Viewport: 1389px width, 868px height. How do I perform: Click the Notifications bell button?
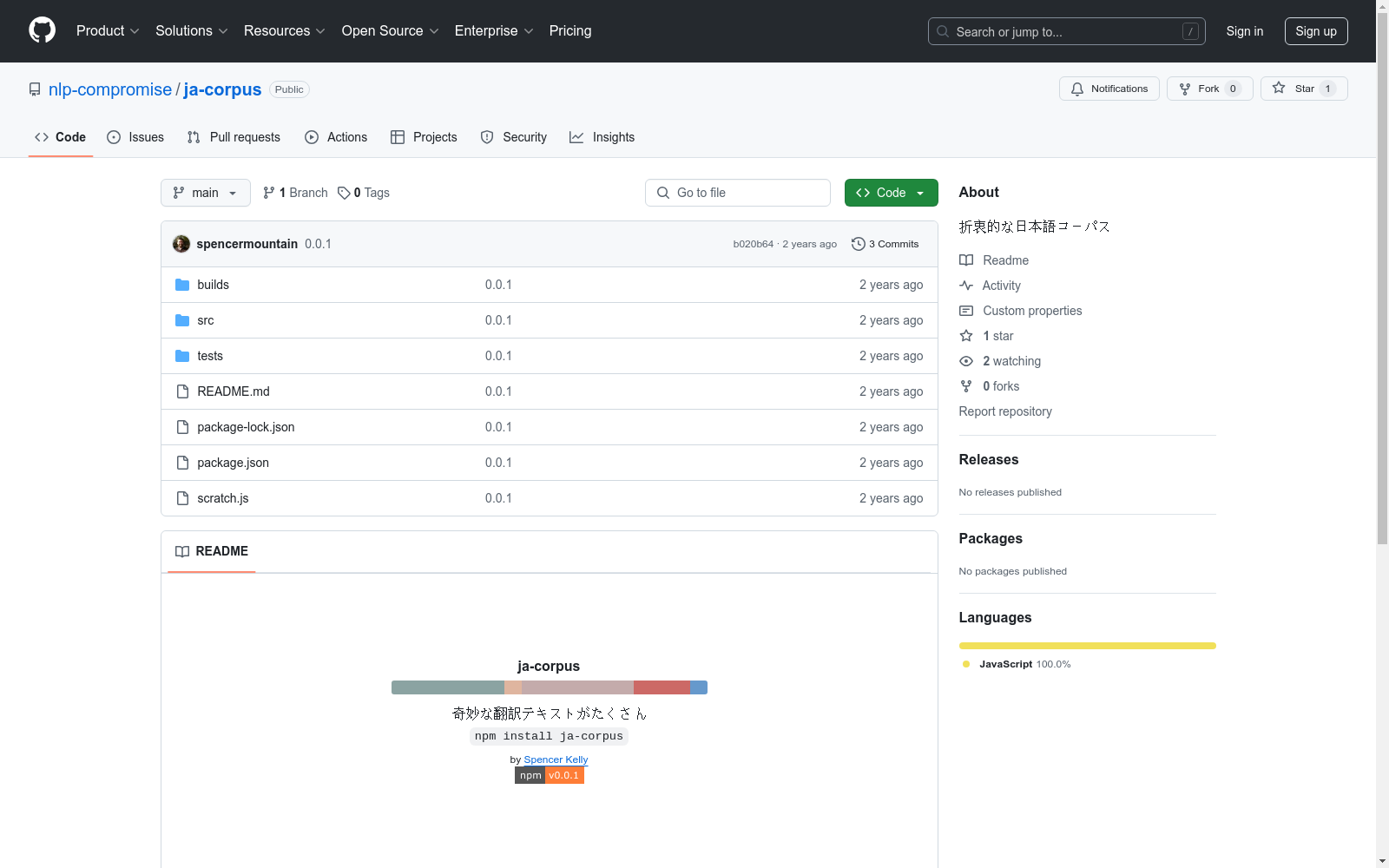coord(1109,89)
